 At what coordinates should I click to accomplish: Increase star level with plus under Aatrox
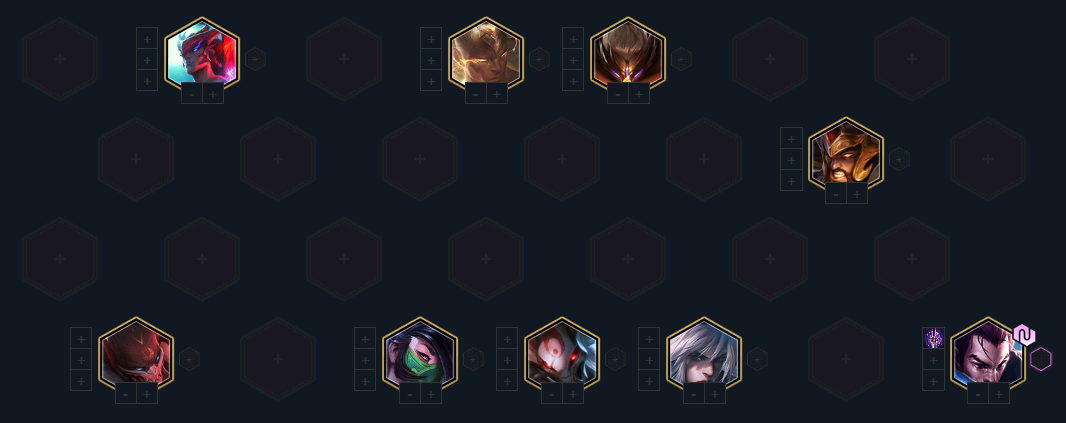[147, 394]
